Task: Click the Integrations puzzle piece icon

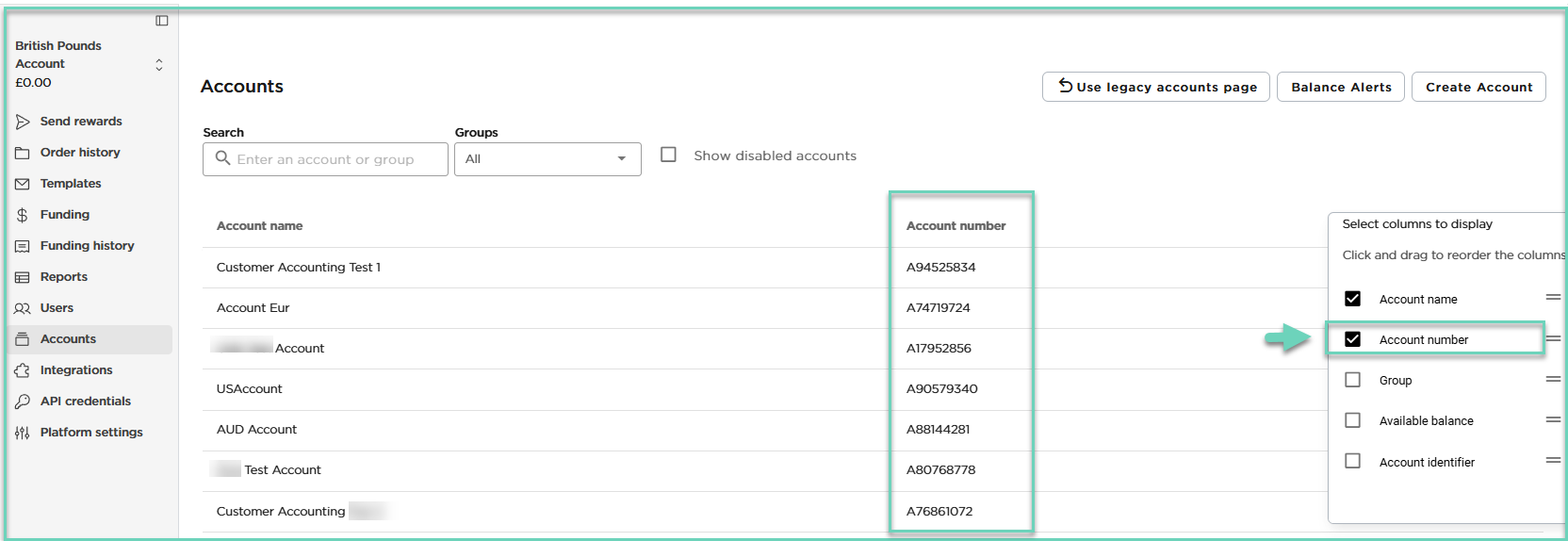Action: point(23,370)
